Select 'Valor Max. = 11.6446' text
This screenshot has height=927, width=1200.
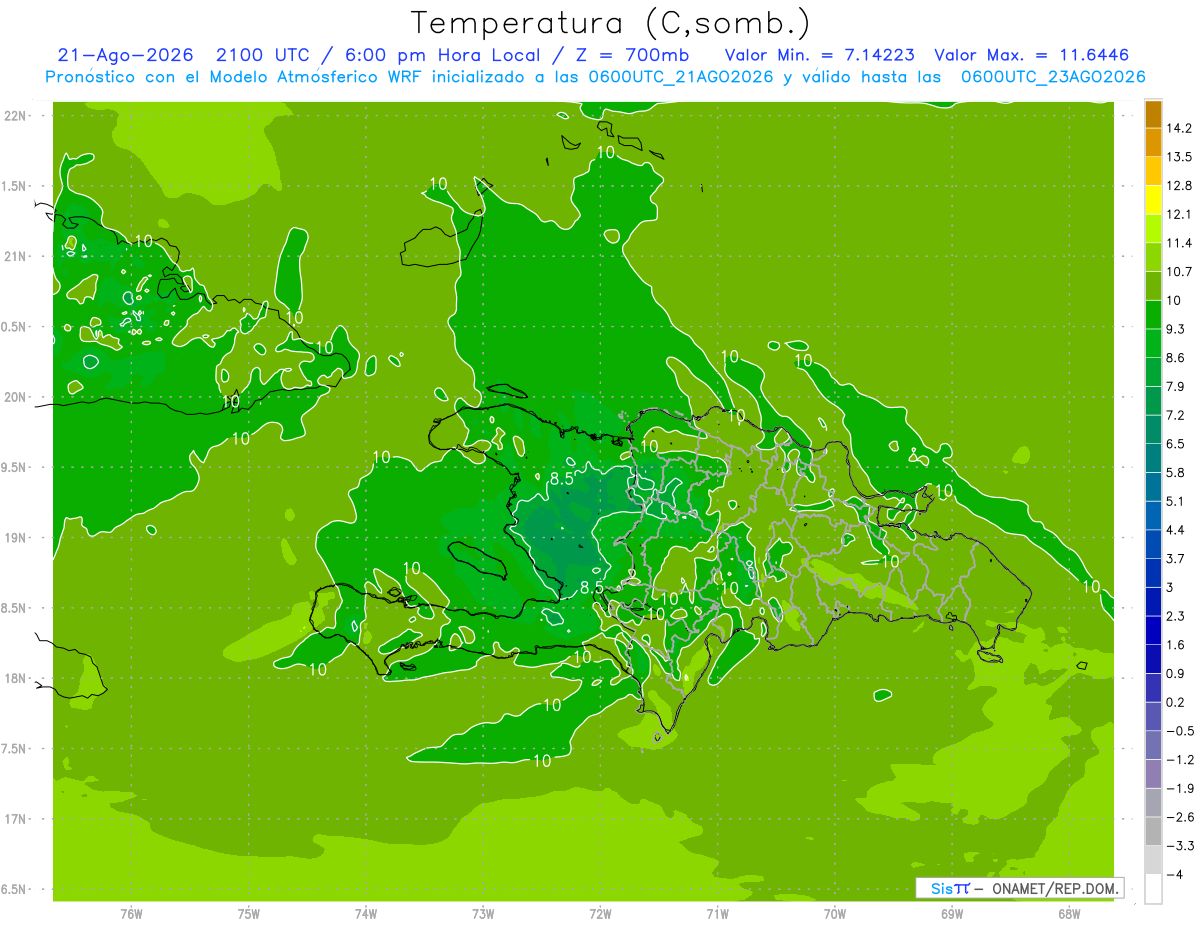(1032, 55)
